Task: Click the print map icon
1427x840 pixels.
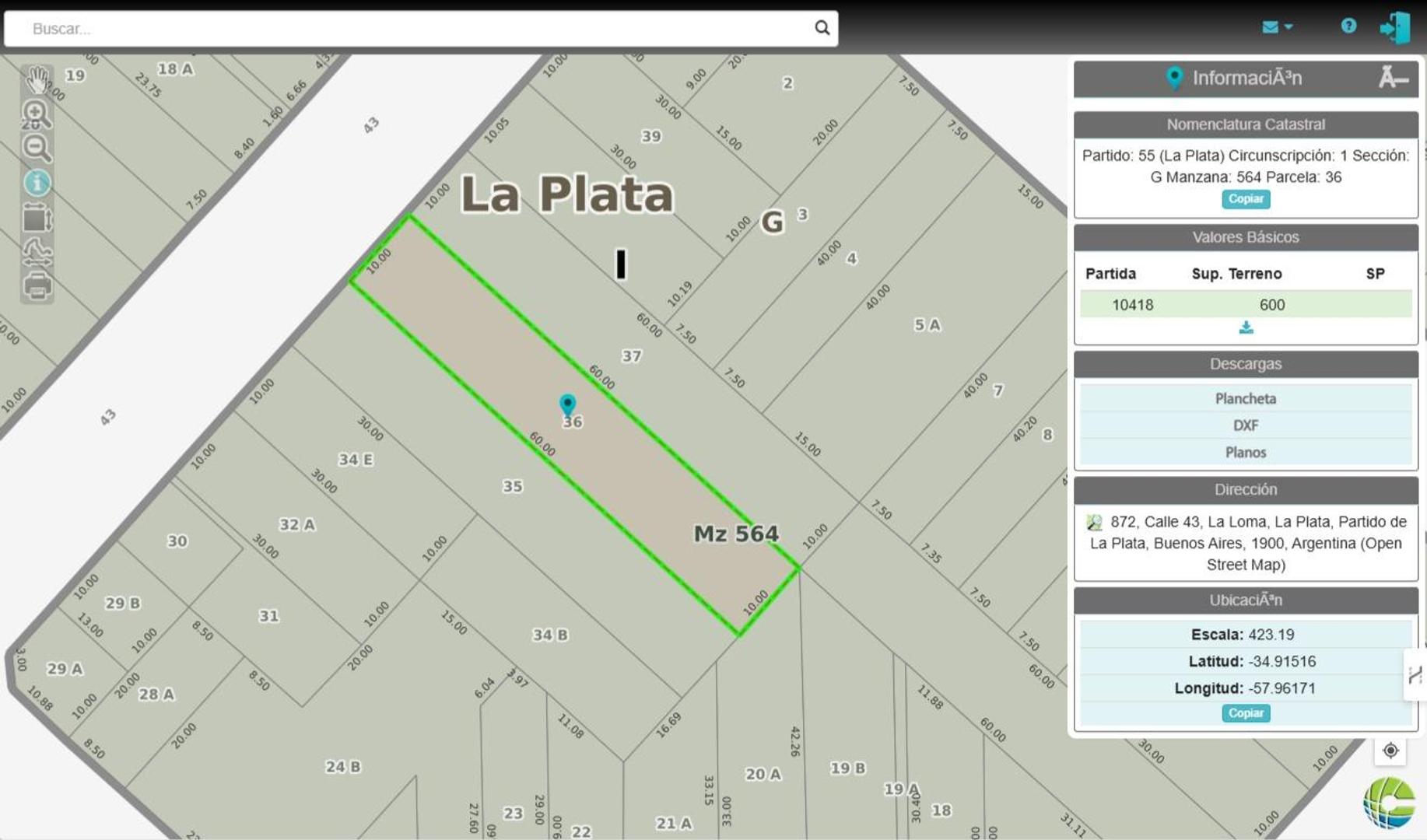Action: point(37,286)
